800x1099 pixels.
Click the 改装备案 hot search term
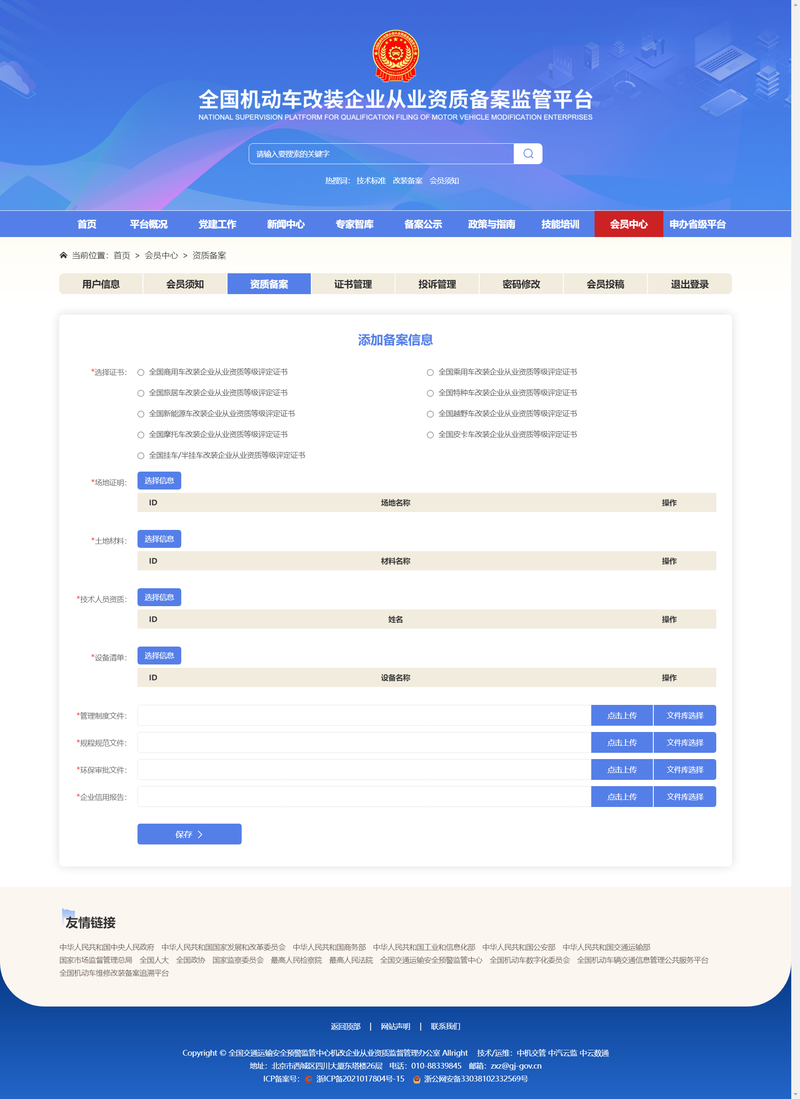pos(407,181)
